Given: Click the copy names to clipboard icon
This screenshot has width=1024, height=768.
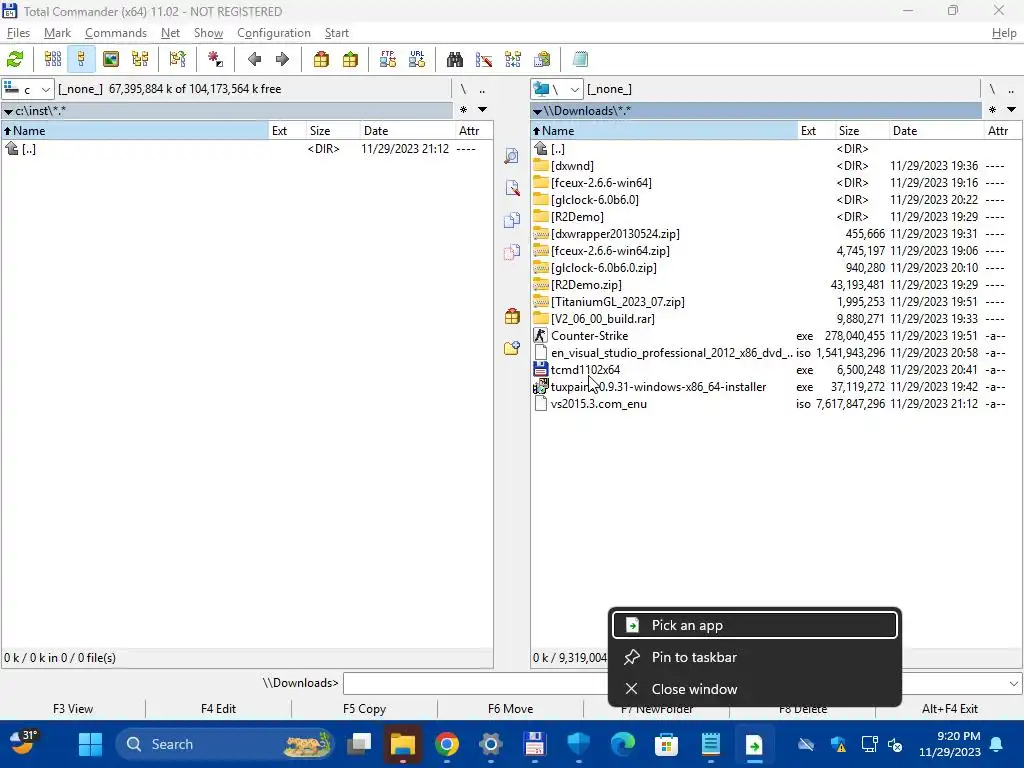Looking at the screenshot, I should pos(542,59).
